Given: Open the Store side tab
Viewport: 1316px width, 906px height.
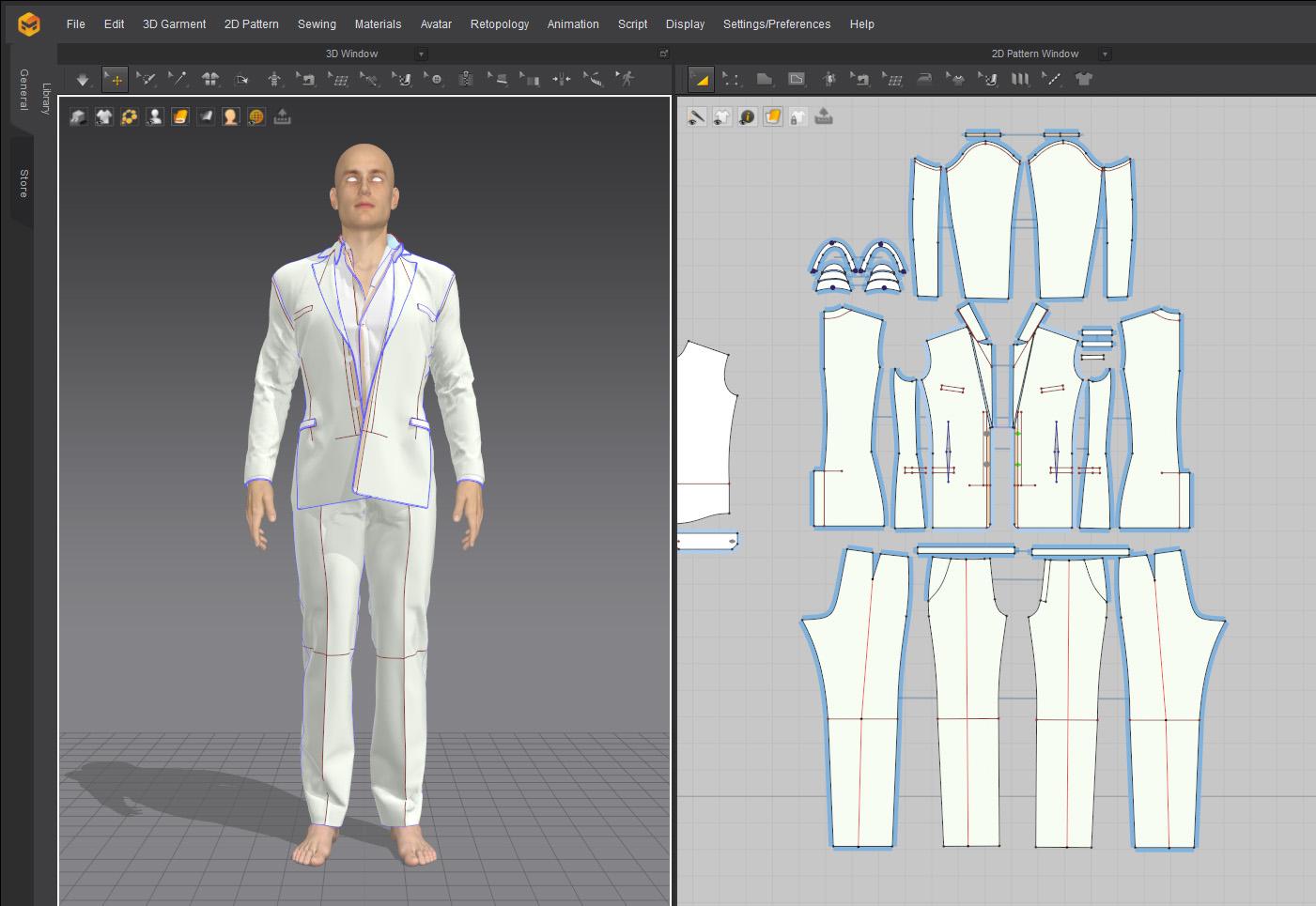Looking at the screenshot, I should [23, 183].
